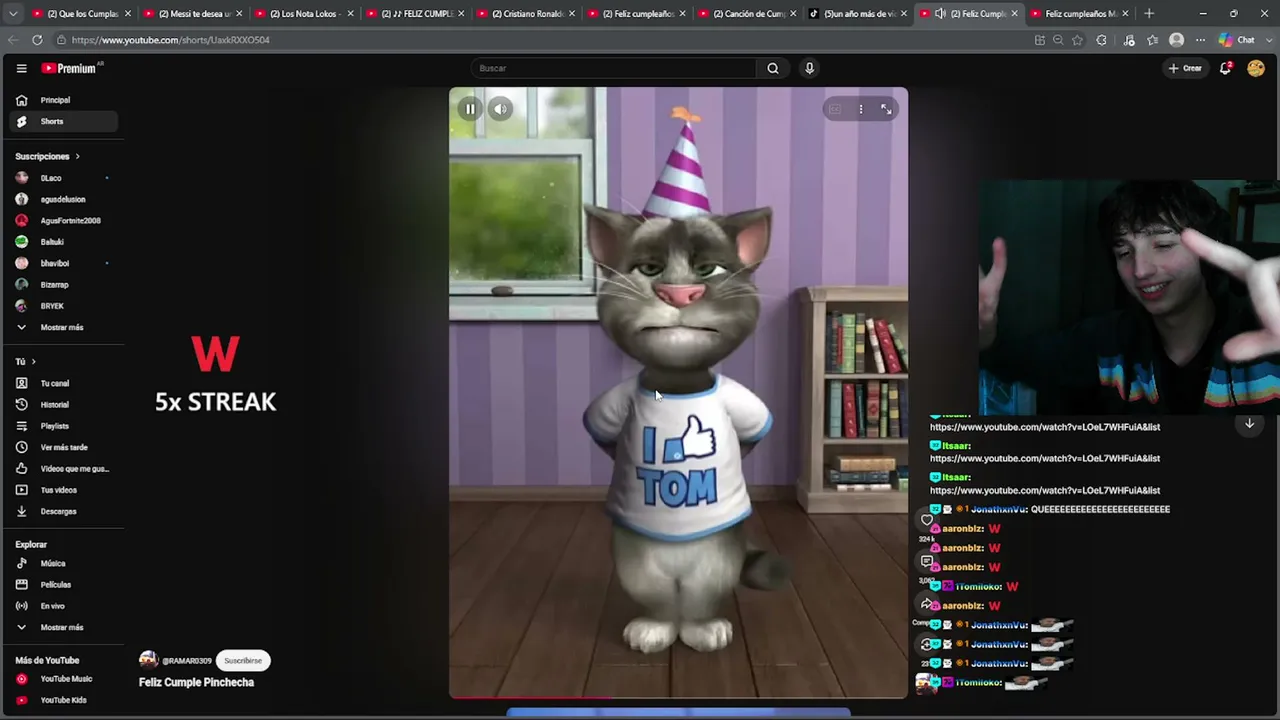Pause the Short video

[x=469, y=109]
